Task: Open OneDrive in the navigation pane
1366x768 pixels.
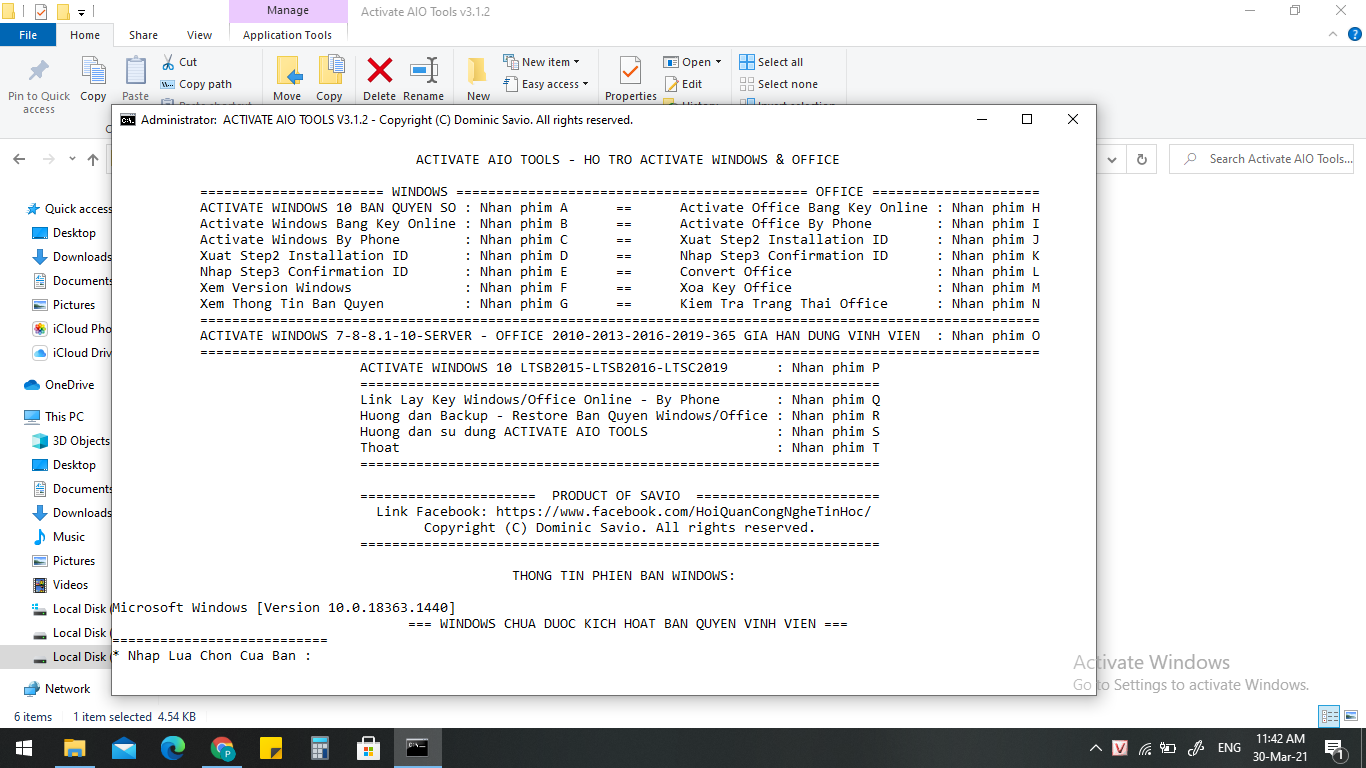Action: (59, 385)
